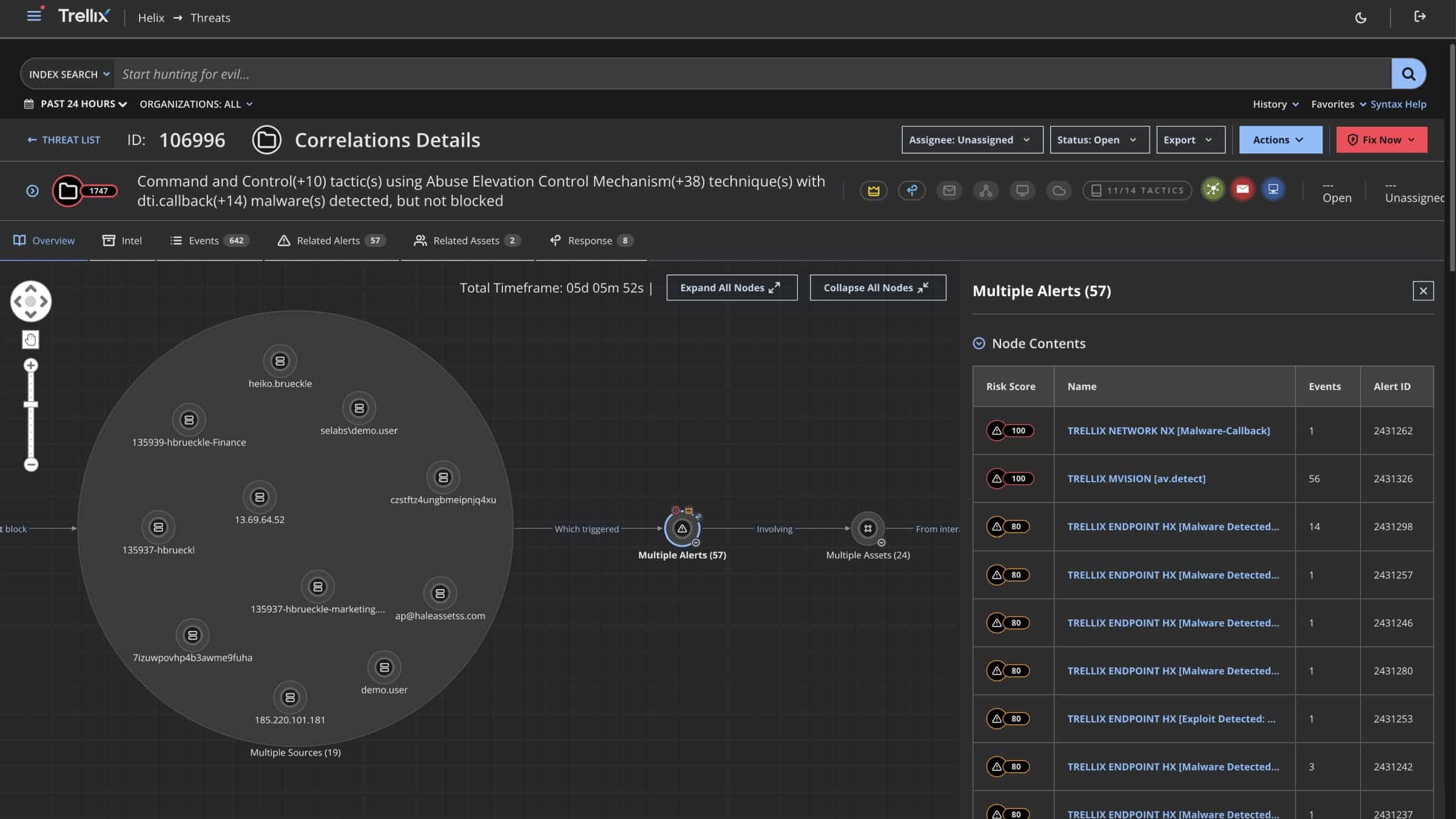The image size is (1456, 819).
Task: Click the zoom in plus button
Action: [x=30, y=365]
